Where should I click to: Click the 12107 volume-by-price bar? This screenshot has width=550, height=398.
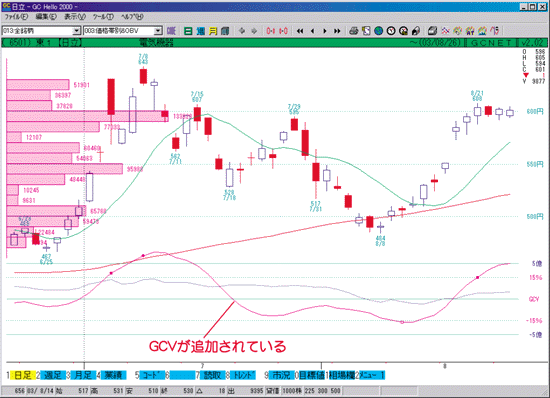pos(14,137)
